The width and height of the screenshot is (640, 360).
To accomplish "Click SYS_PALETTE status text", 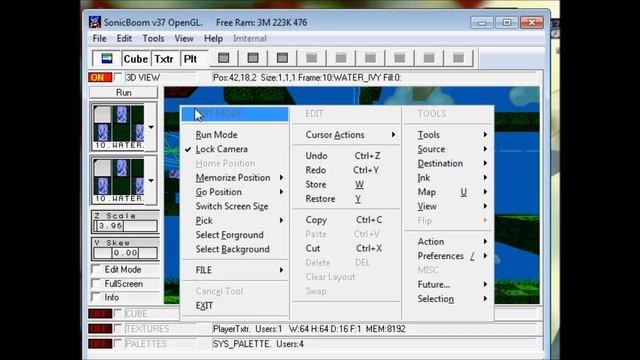I will 258,344.
